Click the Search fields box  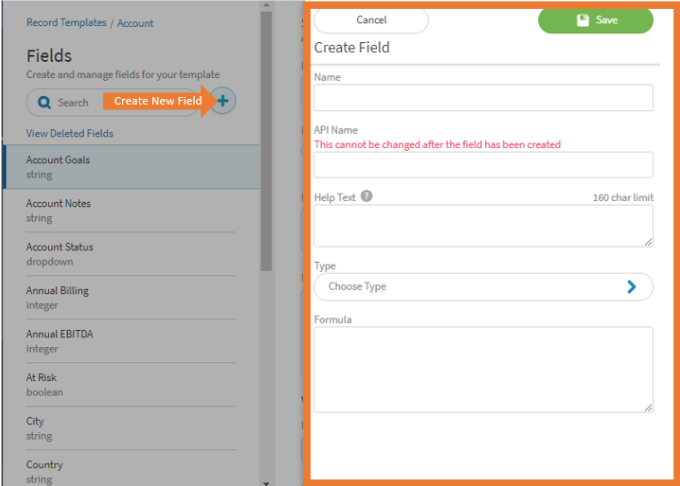(x=113, y=103)
